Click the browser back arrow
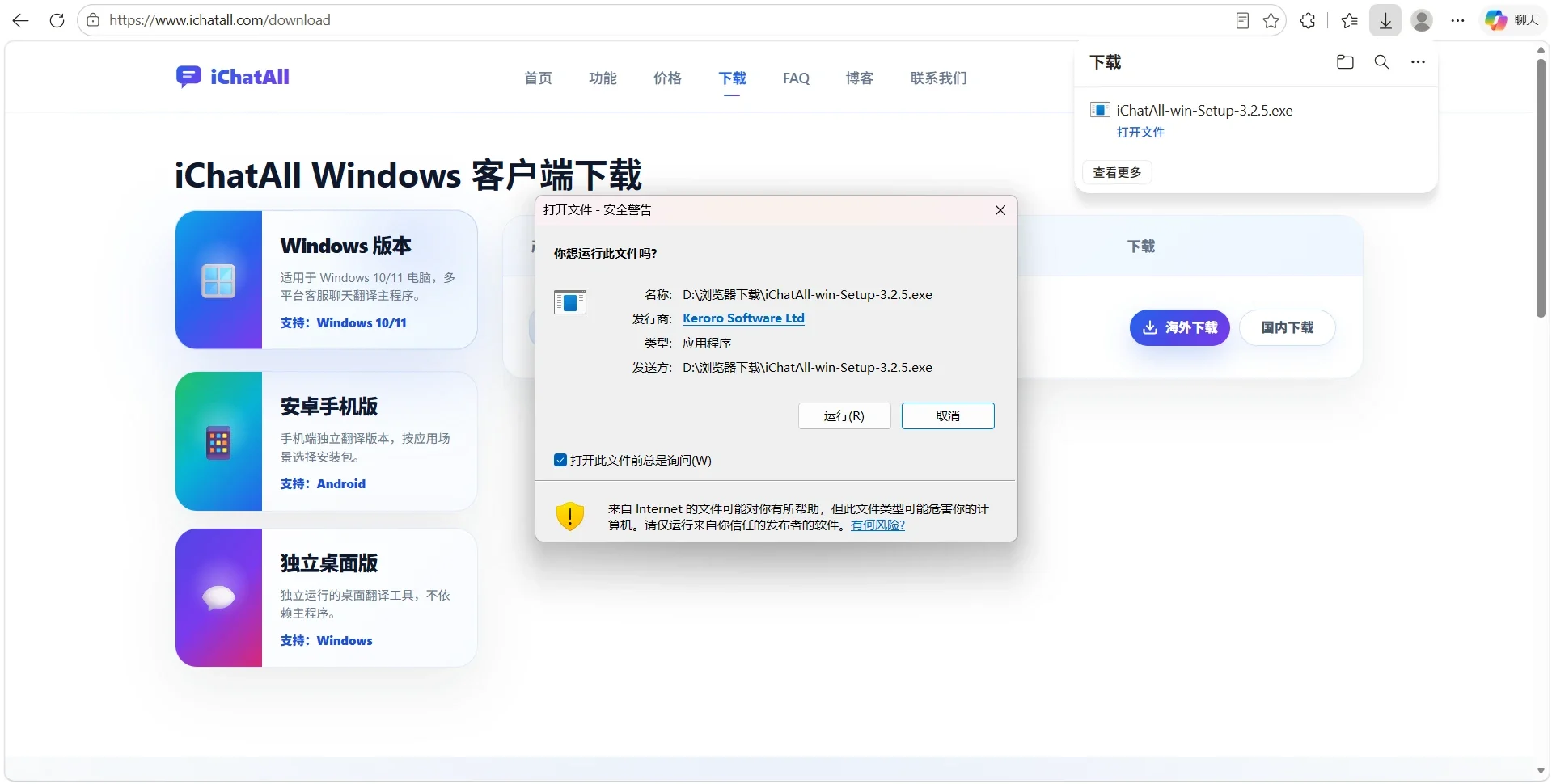This screenshot has height=784, width=1552. [21, 20]
